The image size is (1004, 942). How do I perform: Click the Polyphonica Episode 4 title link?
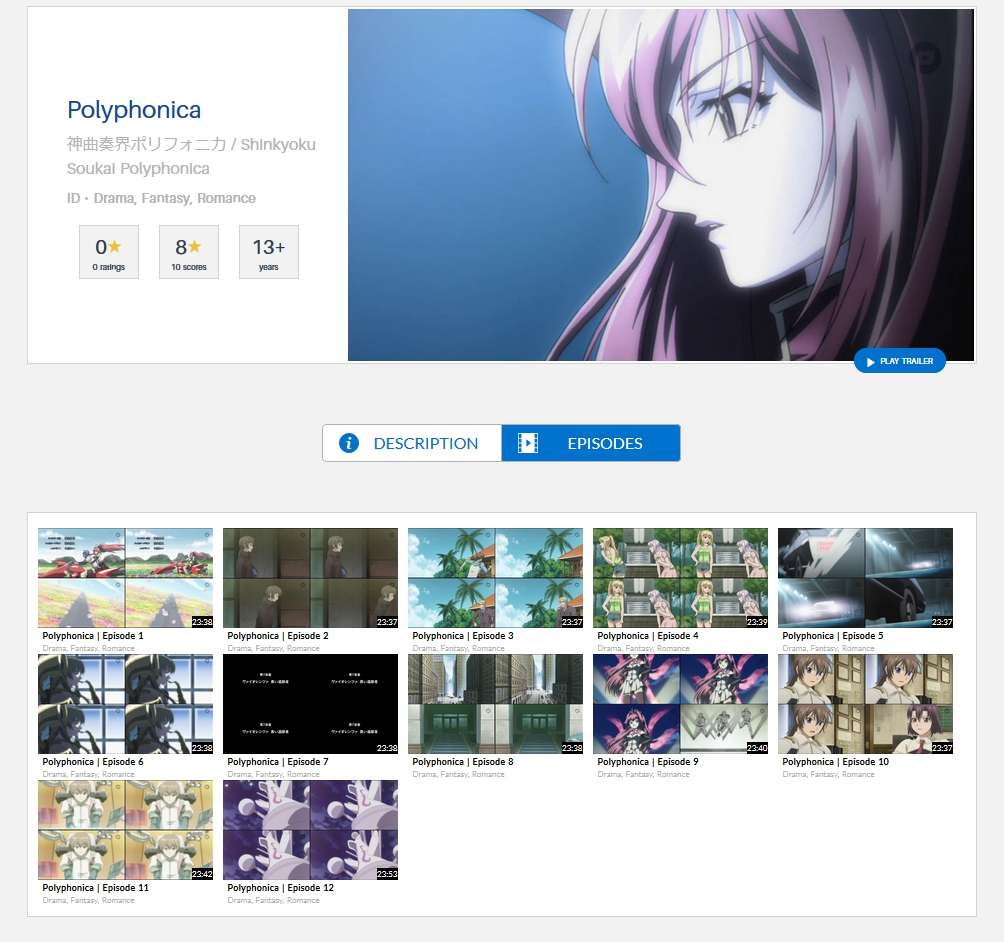point(648,636)
